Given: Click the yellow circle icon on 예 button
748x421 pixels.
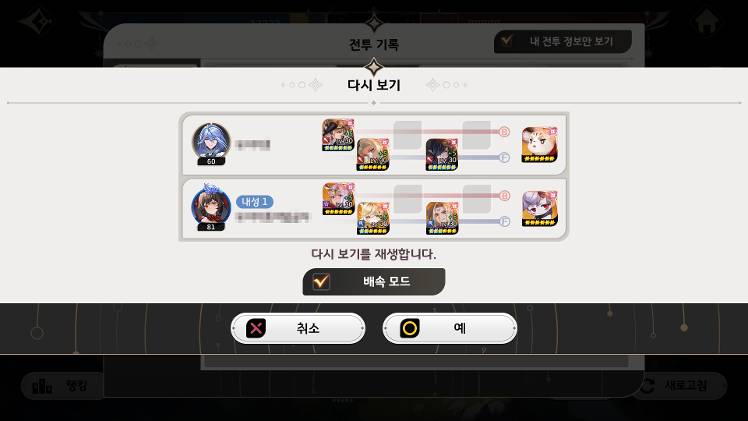Looking at the screenshot, I should (410, 328).
